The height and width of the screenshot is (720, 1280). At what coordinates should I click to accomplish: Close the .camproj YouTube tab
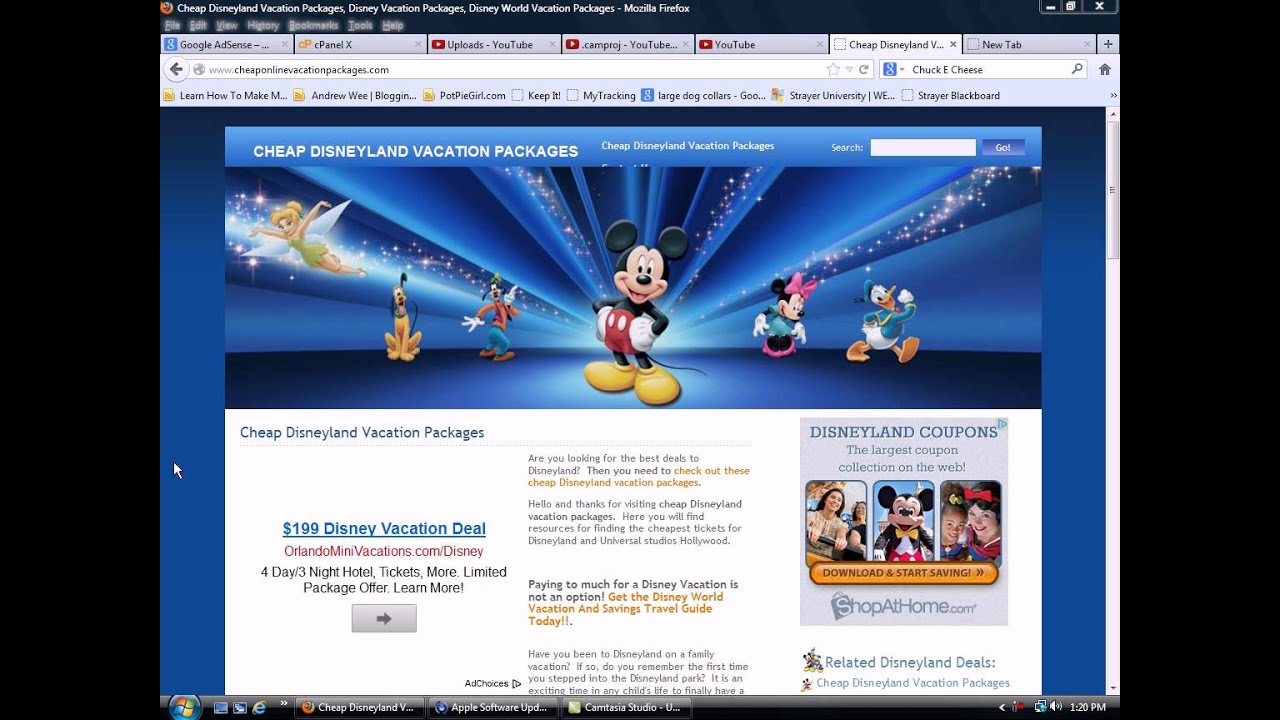pyautogui.click(x=685, y=44)
